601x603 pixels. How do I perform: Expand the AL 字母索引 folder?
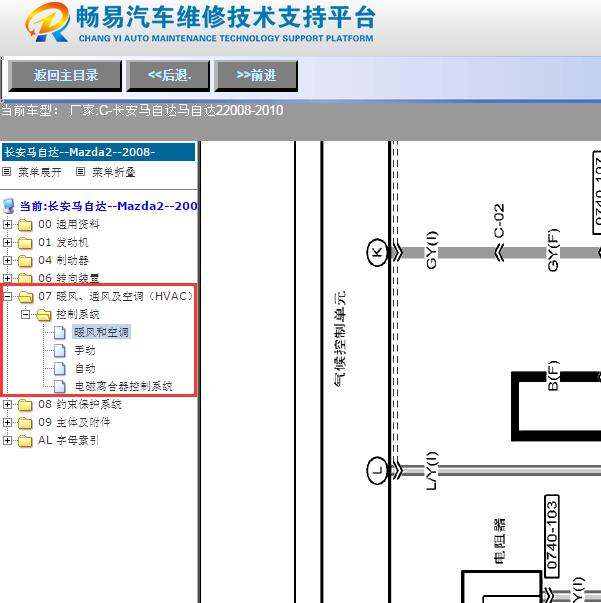point(7,440)
